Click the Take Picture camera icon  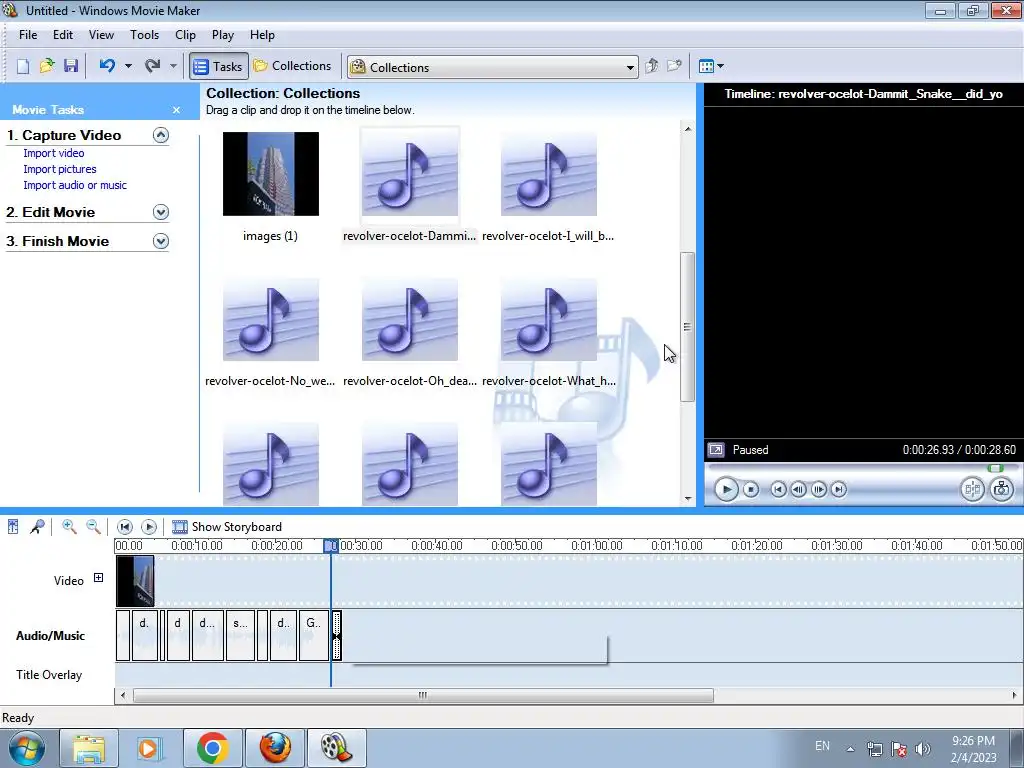(1002, 489)
